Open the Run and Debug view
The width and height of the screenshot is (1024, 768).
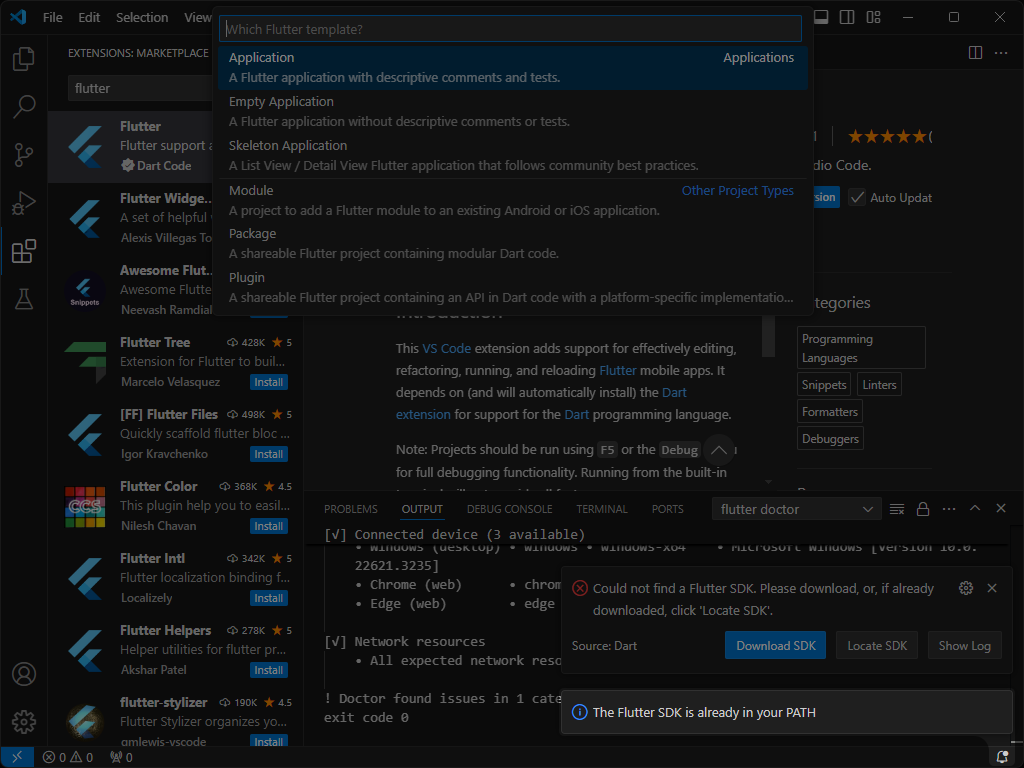pos(24,203)
